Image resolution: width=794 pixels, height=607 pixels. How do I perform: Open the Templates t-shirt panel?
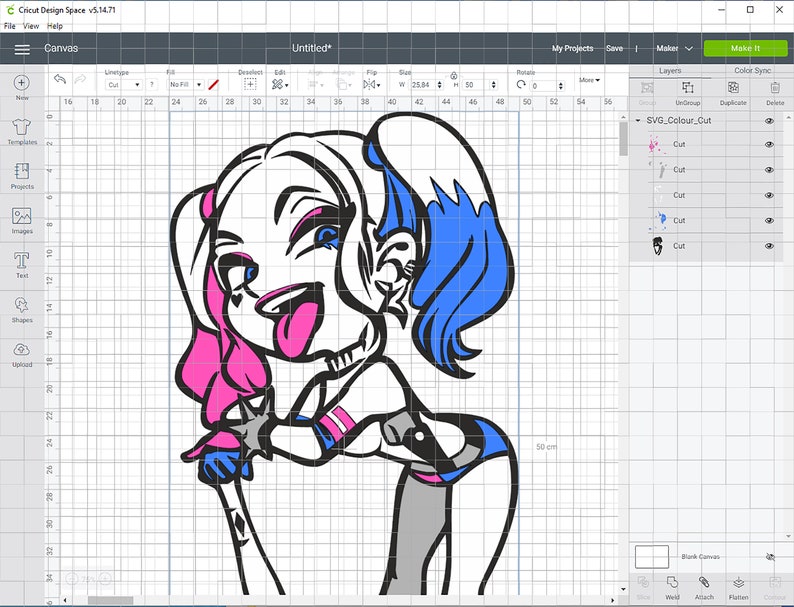[22, 127]
